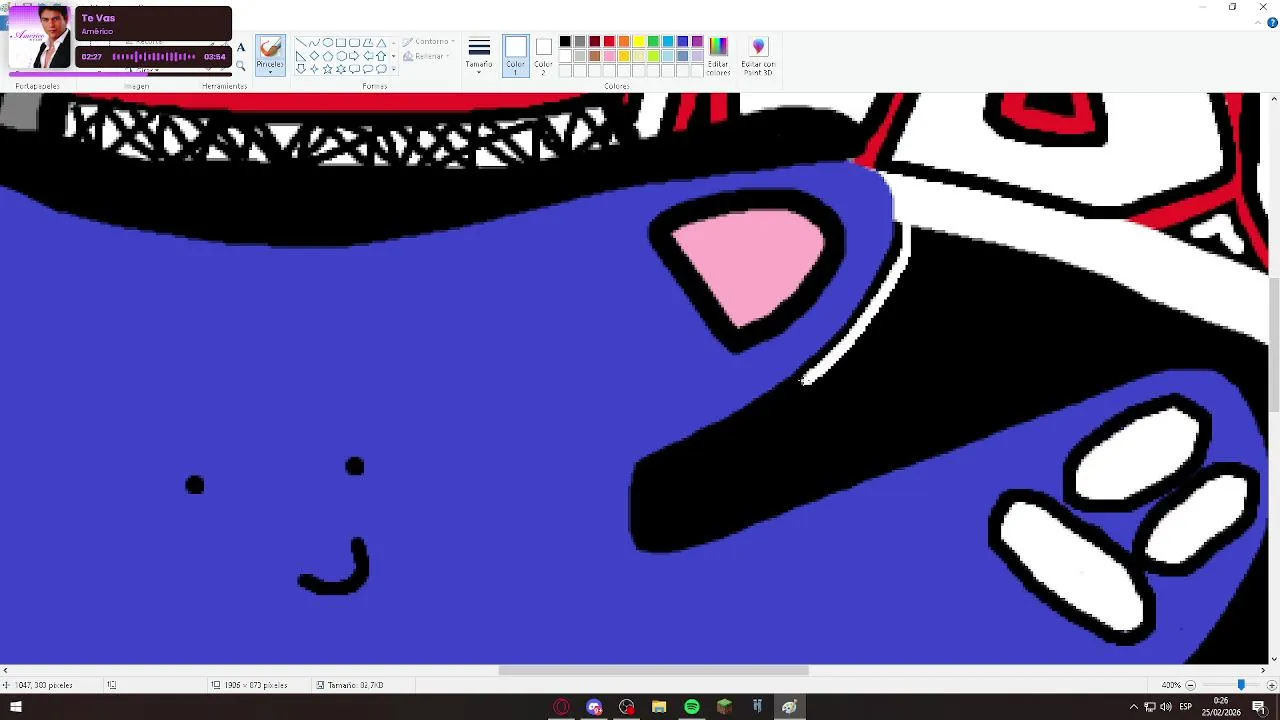Choose the pink color swatch
This screenshot has width=1280, height=720.
(609, 56)
